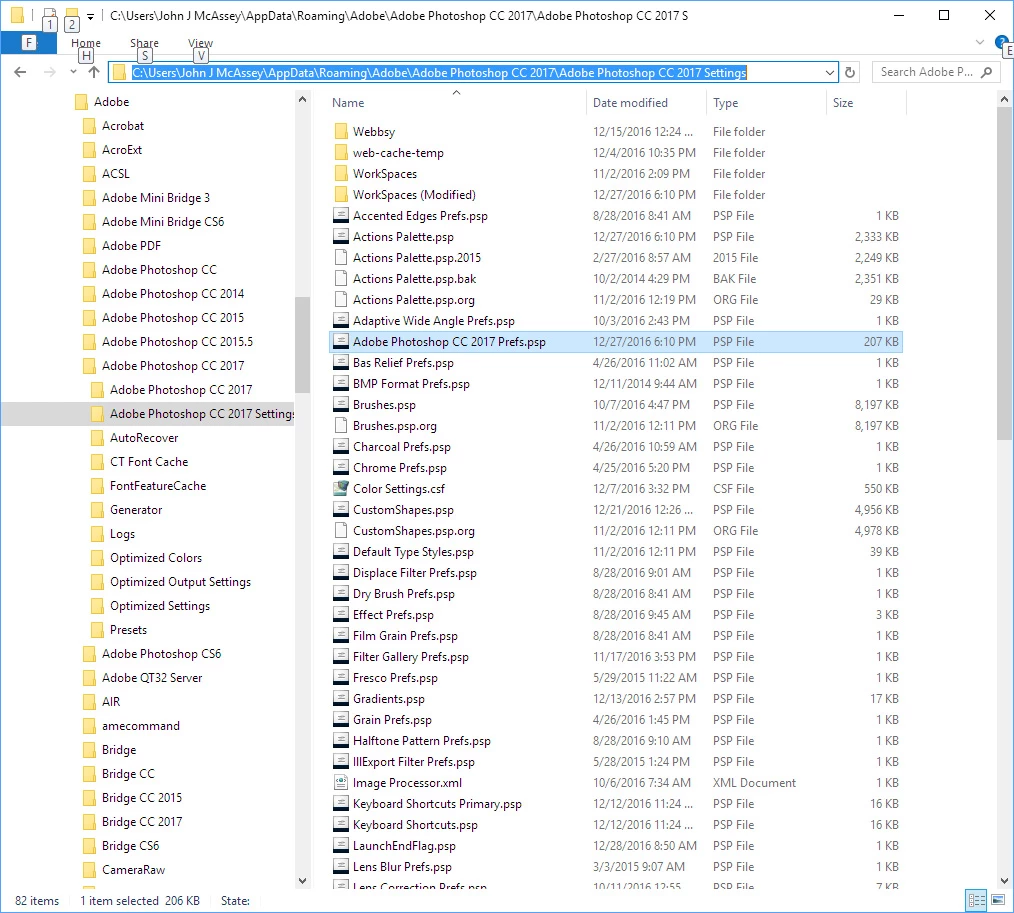Click the Search Adobe P... box

[x=934, y=72]
